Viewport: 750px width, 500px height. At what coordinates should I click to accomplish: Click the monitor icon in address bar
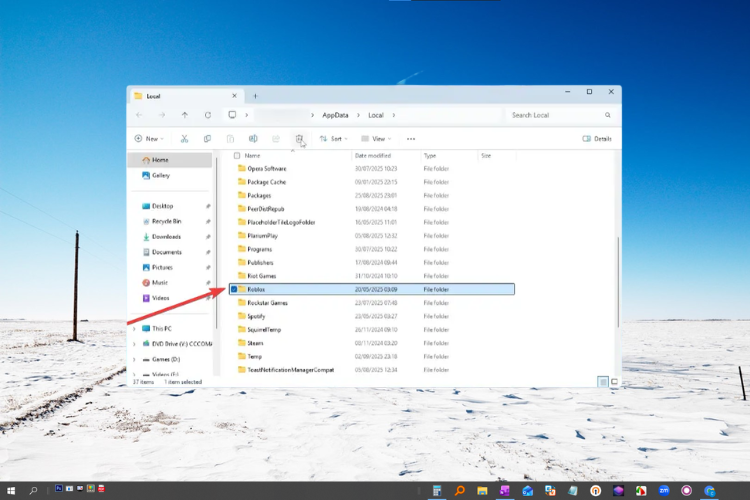pyautogui.click(x=232, y=115)
